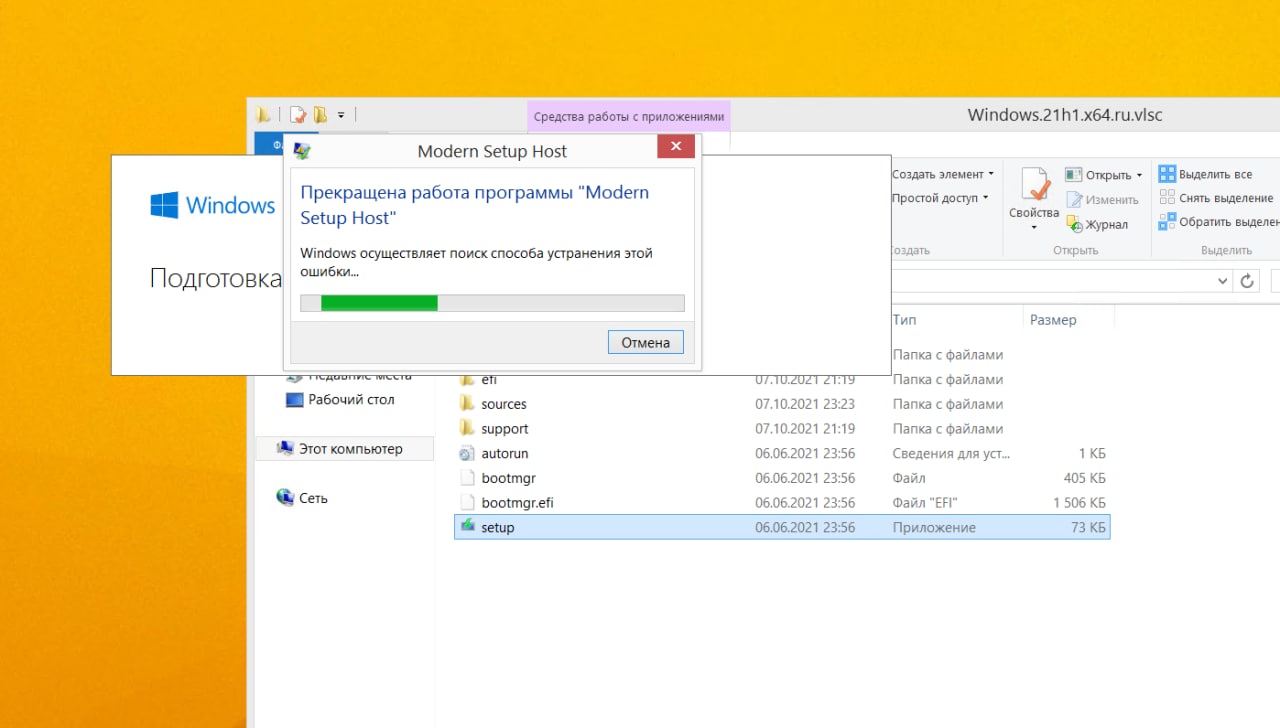Image resolution: width=1280 pixels, height=728 pixels.
Task: Click the Изменить icon in ribbon
Action: [1074, 200]
